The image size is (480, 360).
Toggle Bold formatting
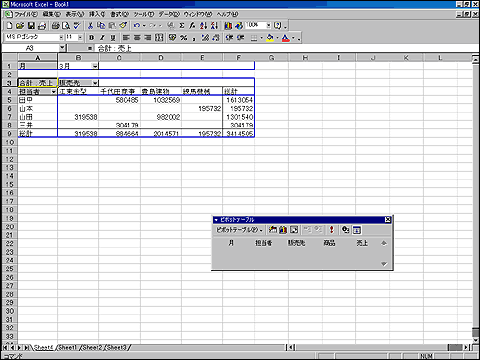pyautogui.click(x=91, y=38)
